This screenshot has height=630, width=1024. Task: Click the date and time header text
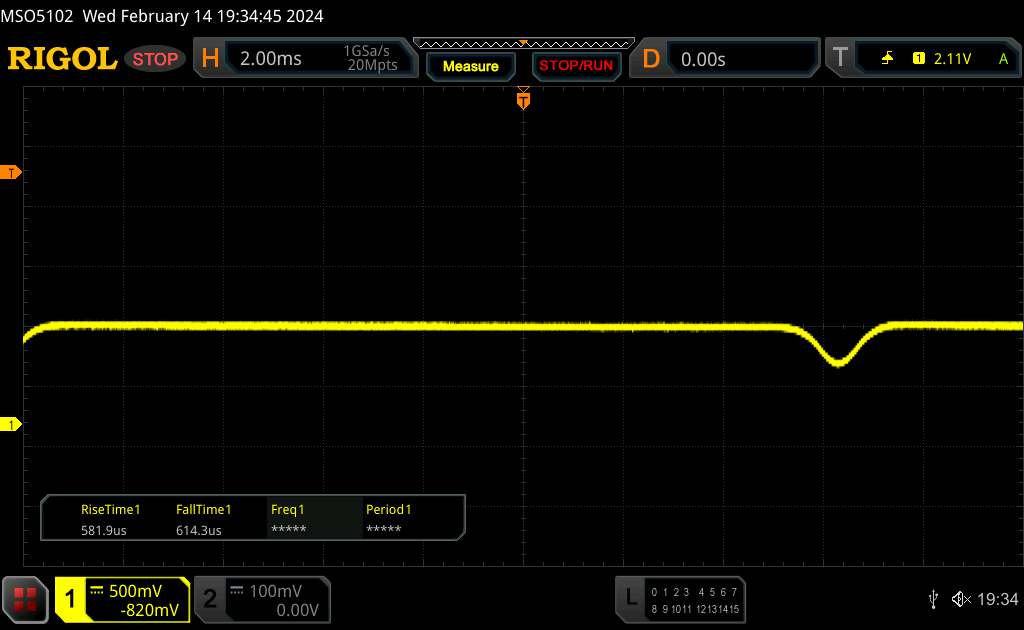coord(202,16)
